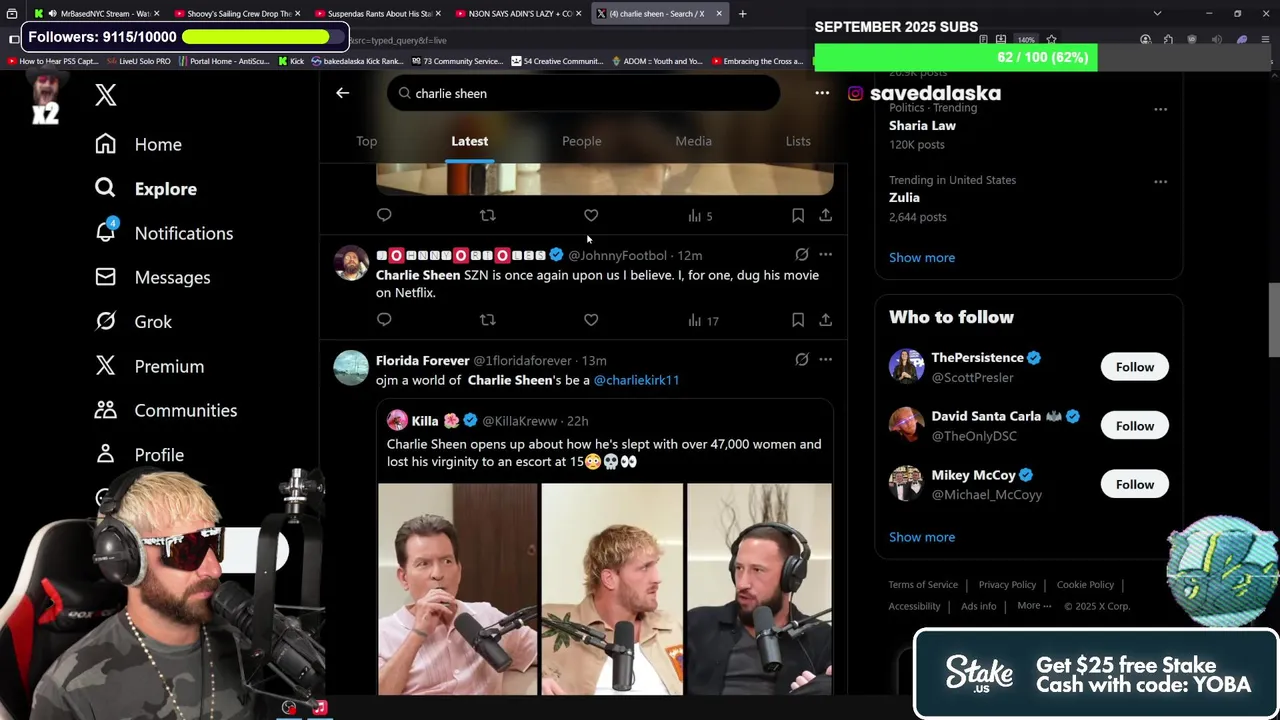Click the Communities people icon

pos(105,410)
